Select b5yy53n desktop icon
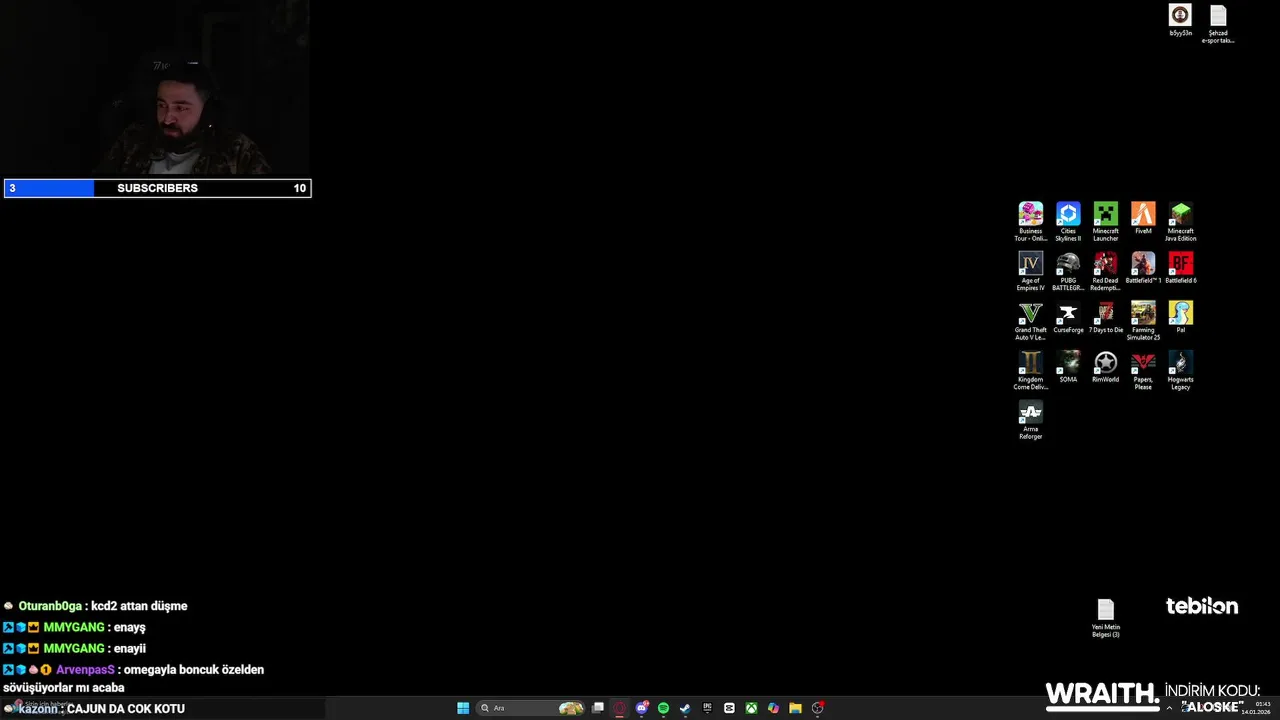1280x720 pixels. (x=1180, y=20)
